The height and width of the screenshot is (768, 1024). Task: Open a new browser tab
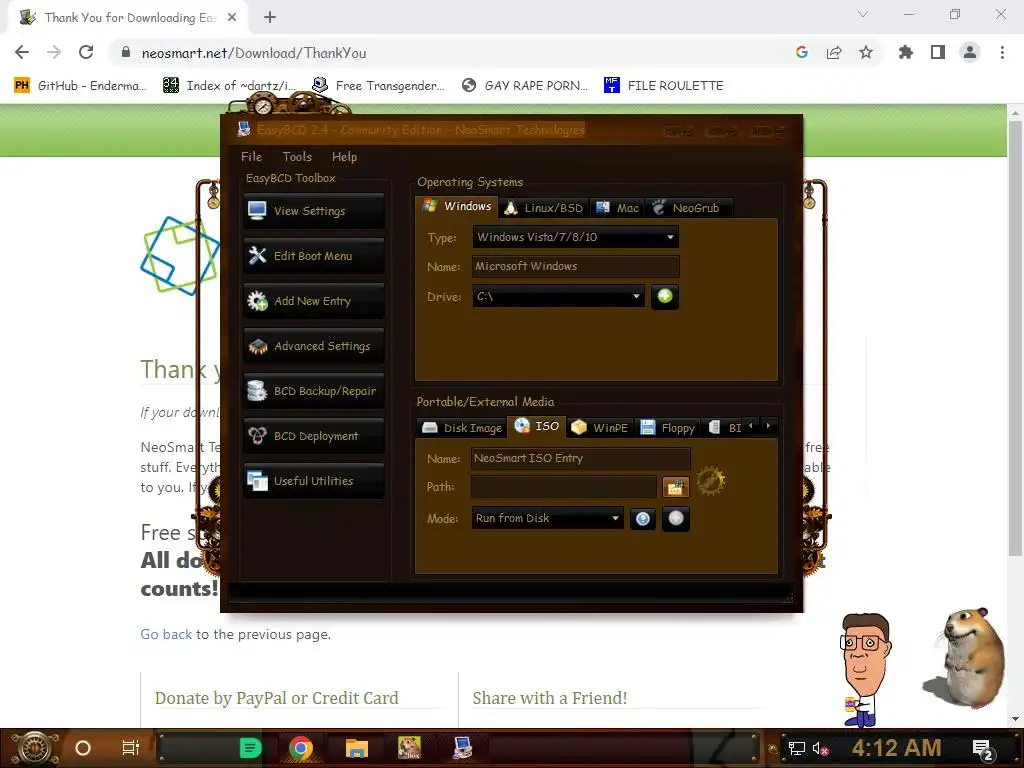(270, 17)
